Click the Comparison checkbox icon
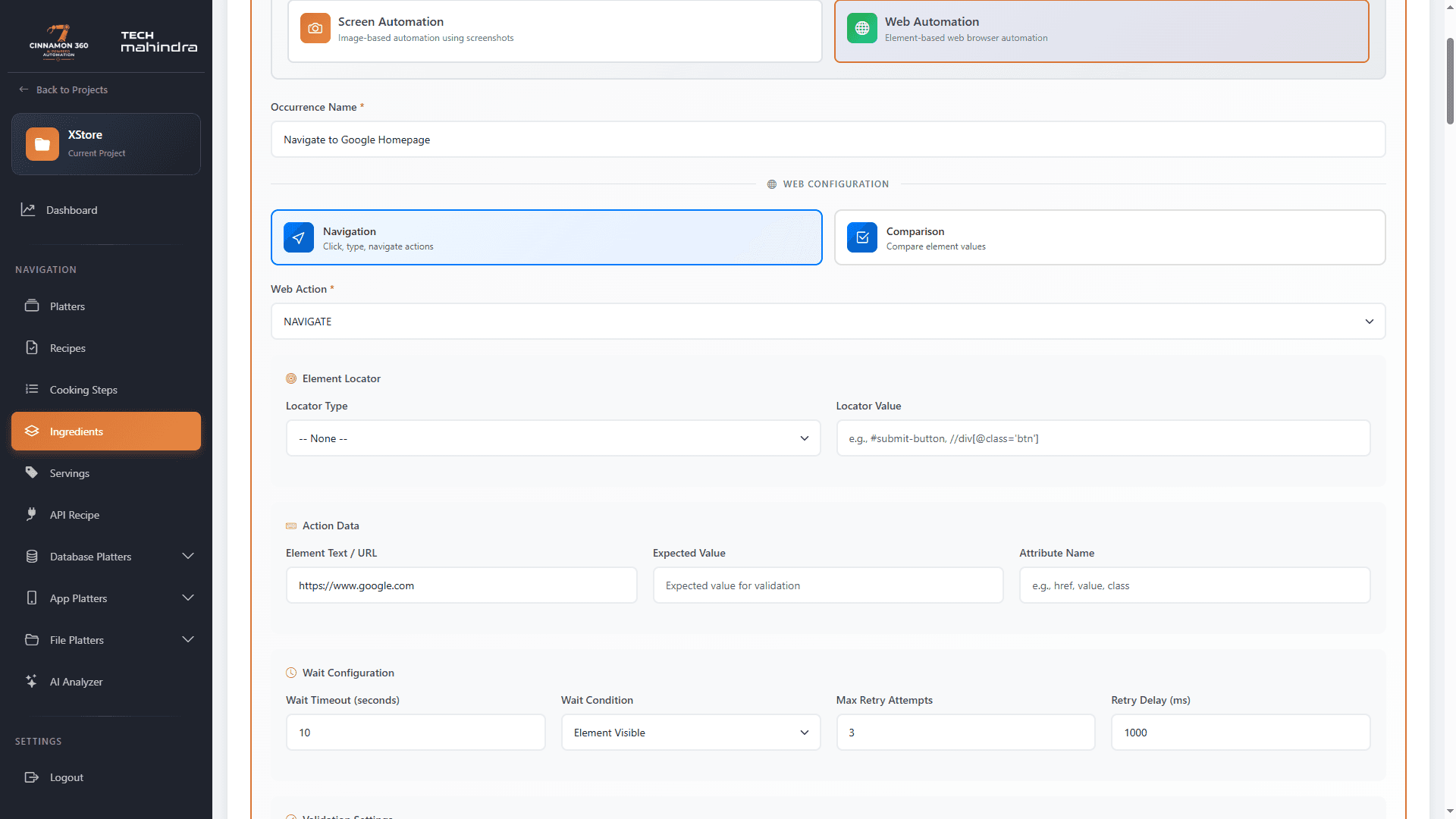This screenshot has height=819, width=1456. (862, 237)
